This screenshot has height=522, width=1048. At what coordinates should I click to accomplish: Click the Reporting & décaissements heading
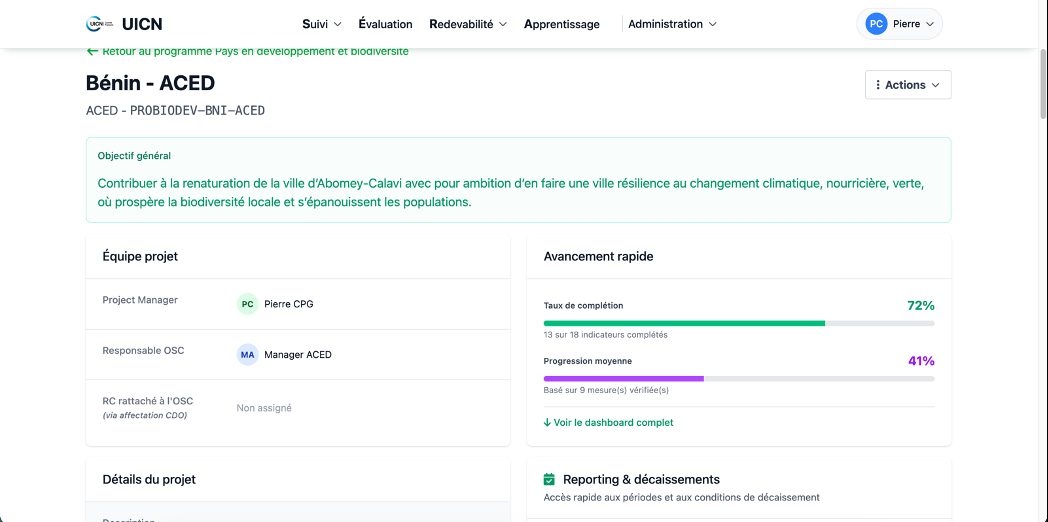pyautogui.click(x=642, y=479)
